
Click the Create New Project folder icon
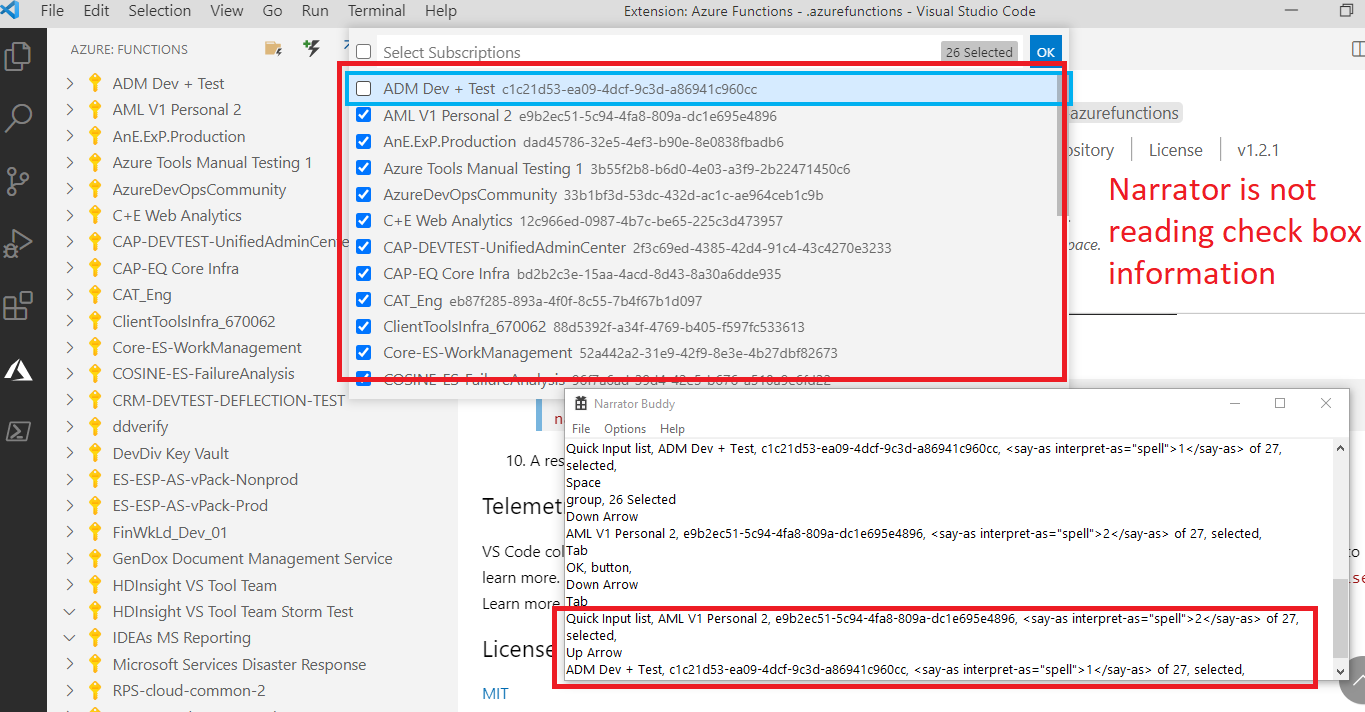(272, 48)
